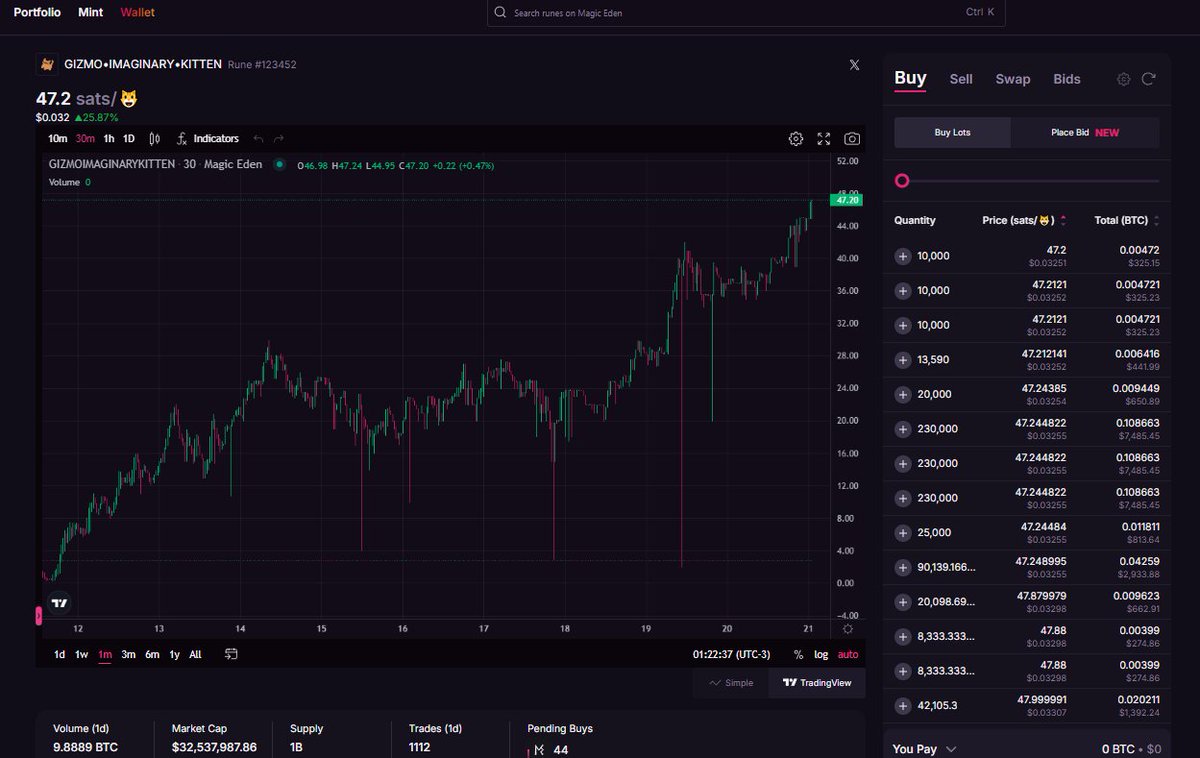Add the 20,098.69 quantity lot

point(903,602)
